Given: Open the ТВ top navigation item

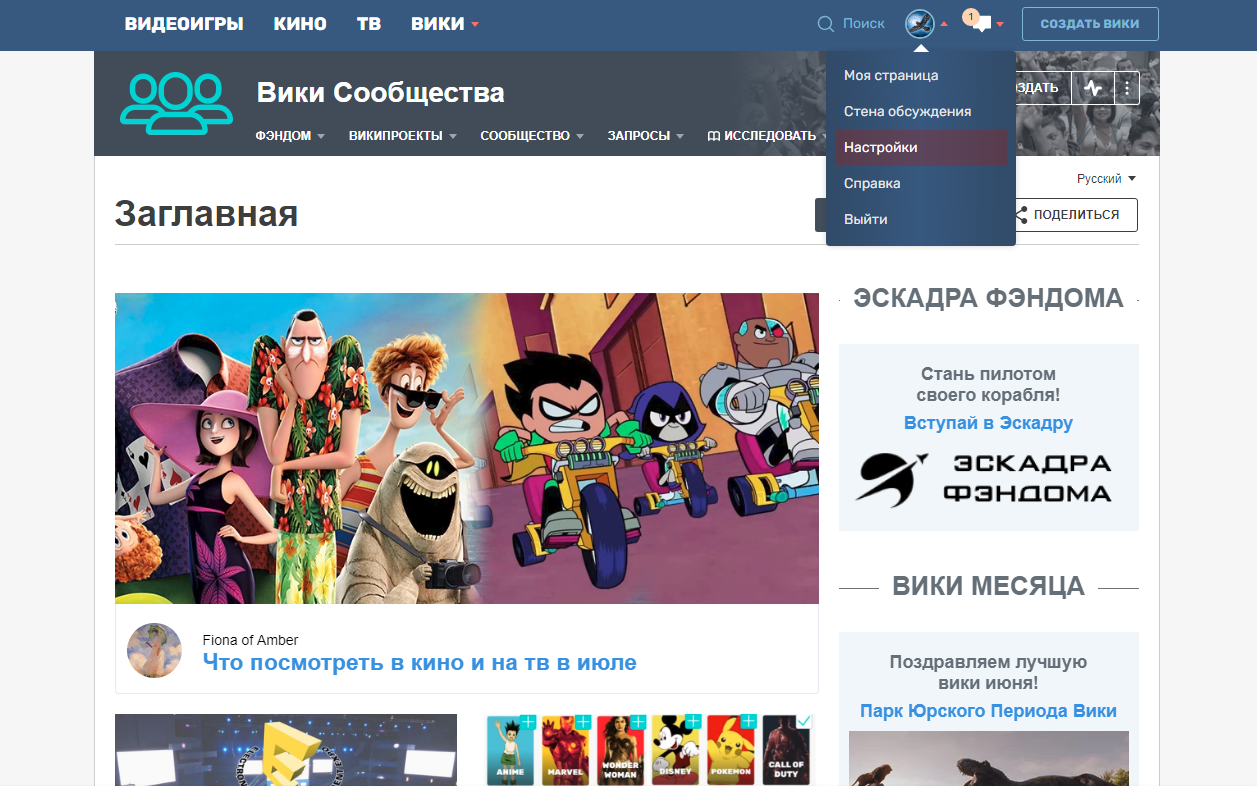Looking at the screenshot, I should pyautogui.click(x=369, y=24).
